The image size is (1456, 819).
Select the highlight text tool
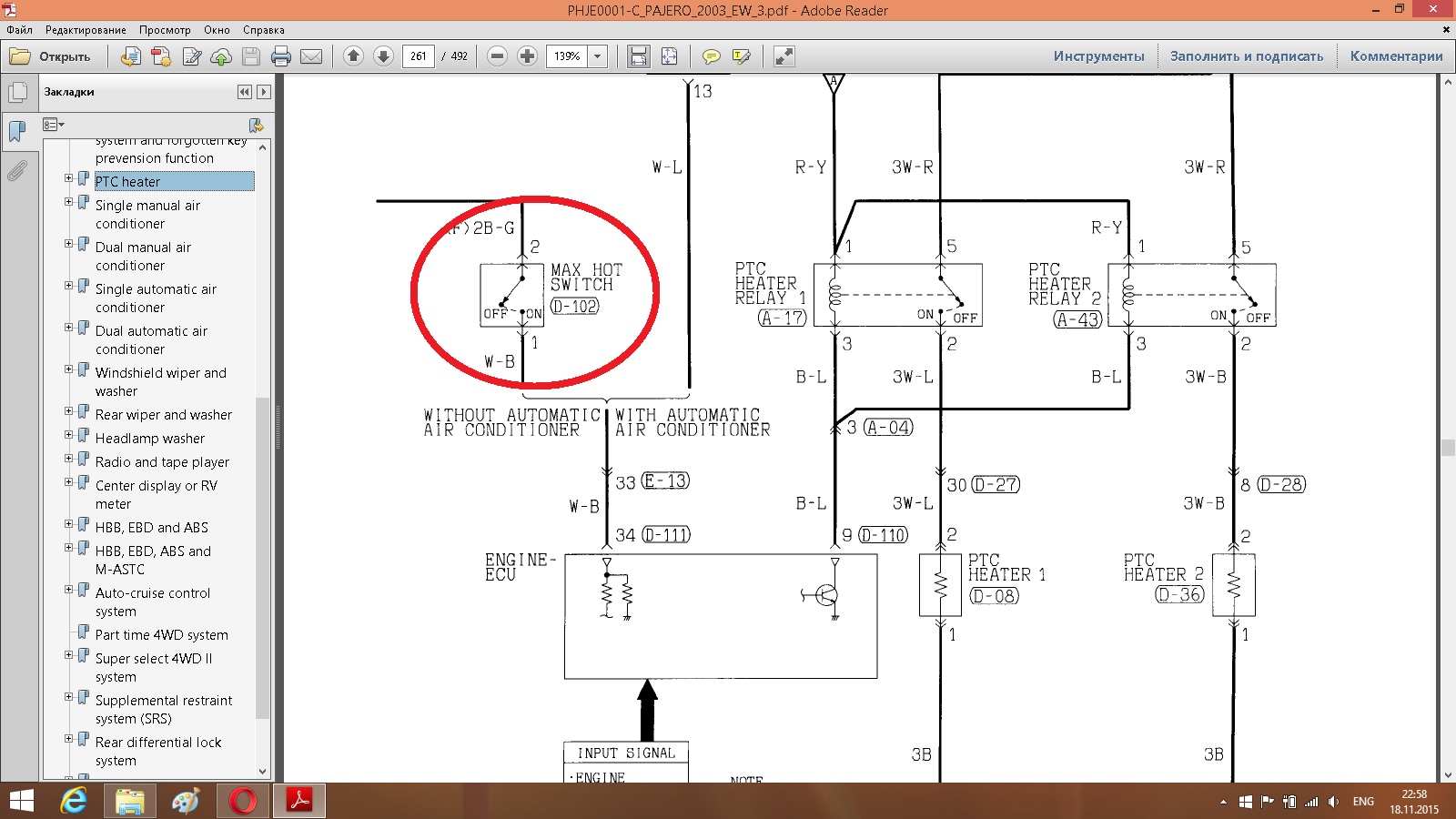[742, 56]
